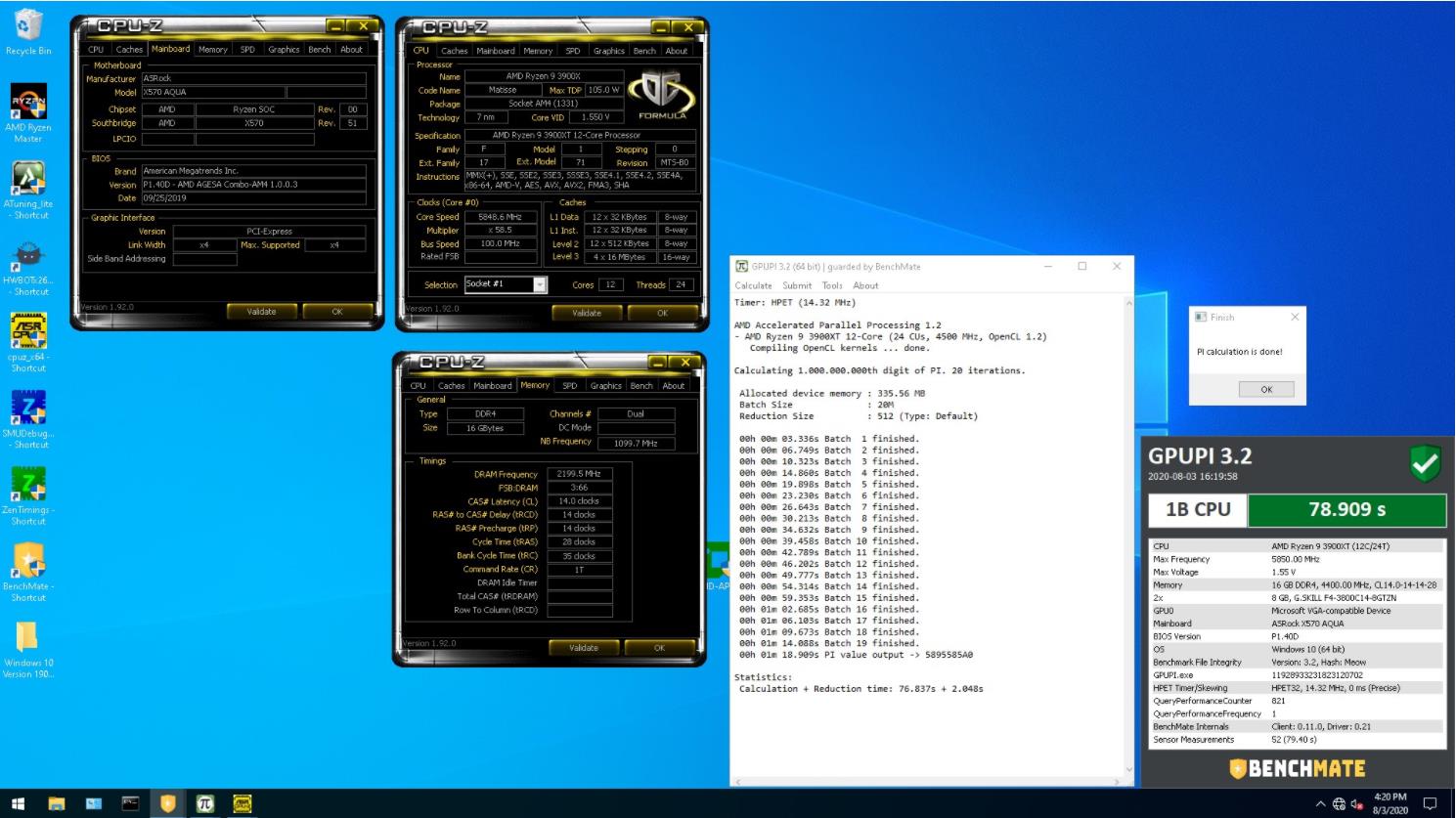Click Validate on the CPU-Z Mainboard window
Screen dimensions: 1456x818
click(x=260, y=311)
